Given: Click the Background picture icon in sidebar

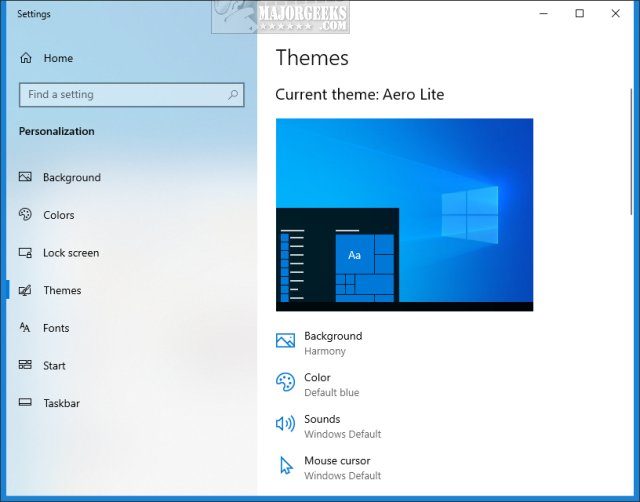Looking at the screenshot, I should [25, 177].
